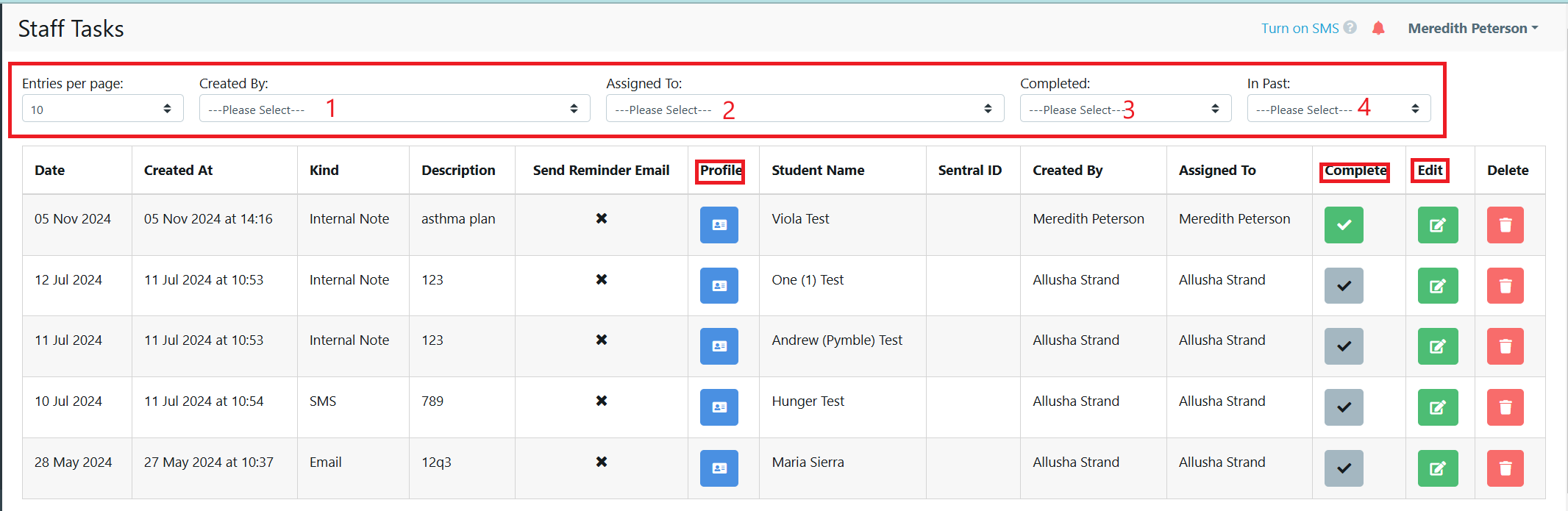
Task: Click the Turn on SMS link
Action: coord(1300,29)
